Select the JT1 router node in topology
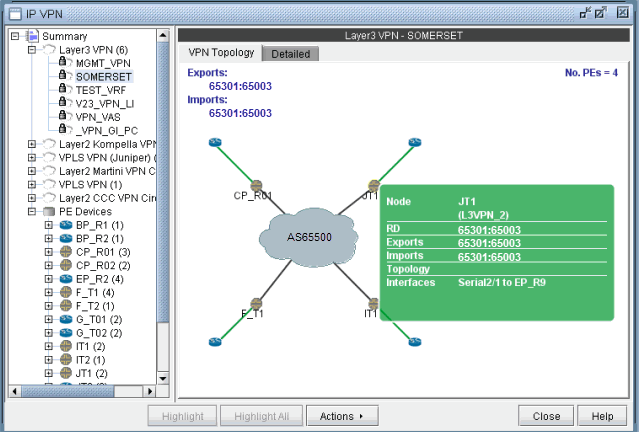Image resolution: width=639 pixels, height=432 pixels. click(373, 185)
